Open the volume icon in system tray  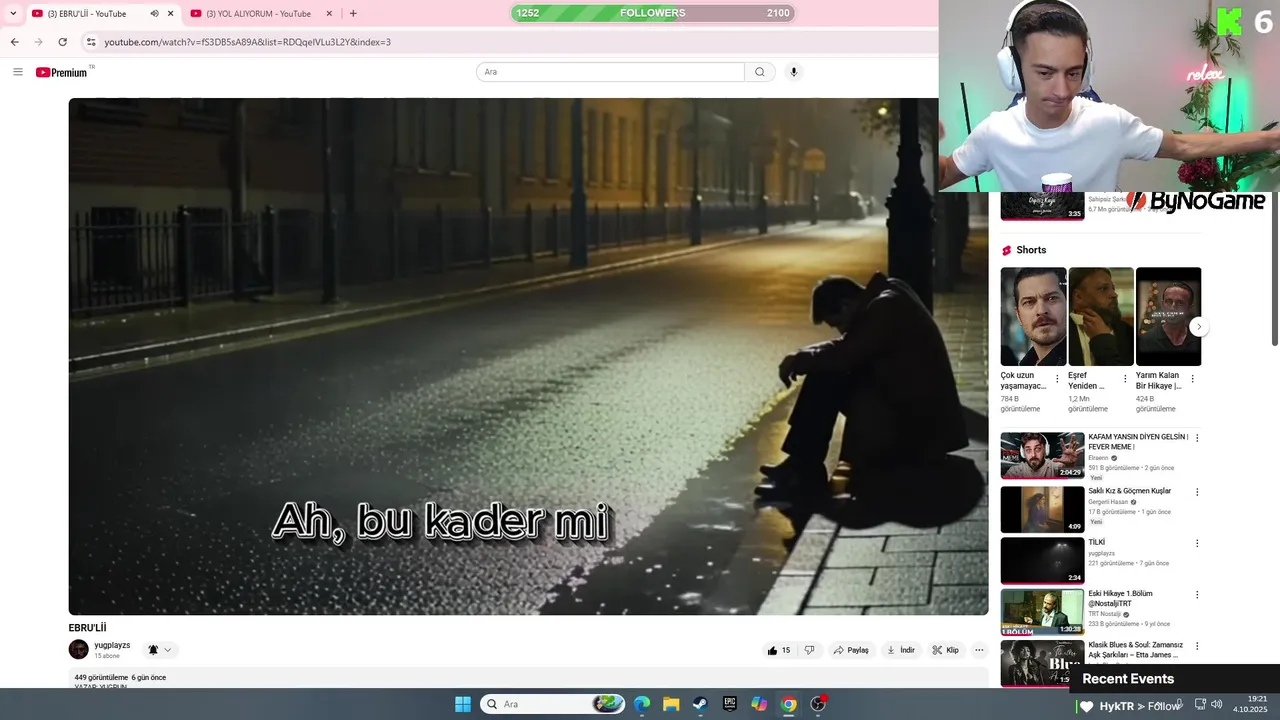[x=1216, y=704]
